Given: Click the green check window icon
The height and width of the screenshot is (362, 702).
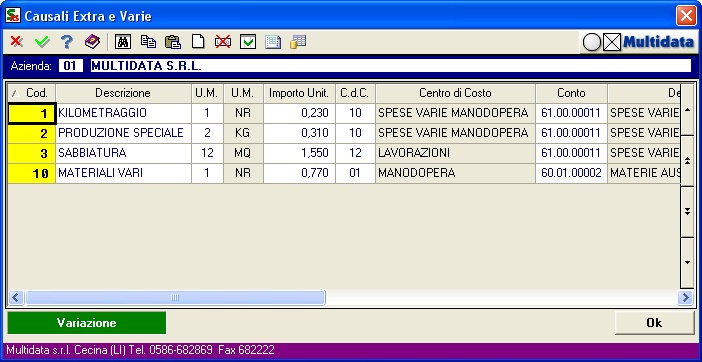Looking at the screenshot, I should tap(248, 42).
